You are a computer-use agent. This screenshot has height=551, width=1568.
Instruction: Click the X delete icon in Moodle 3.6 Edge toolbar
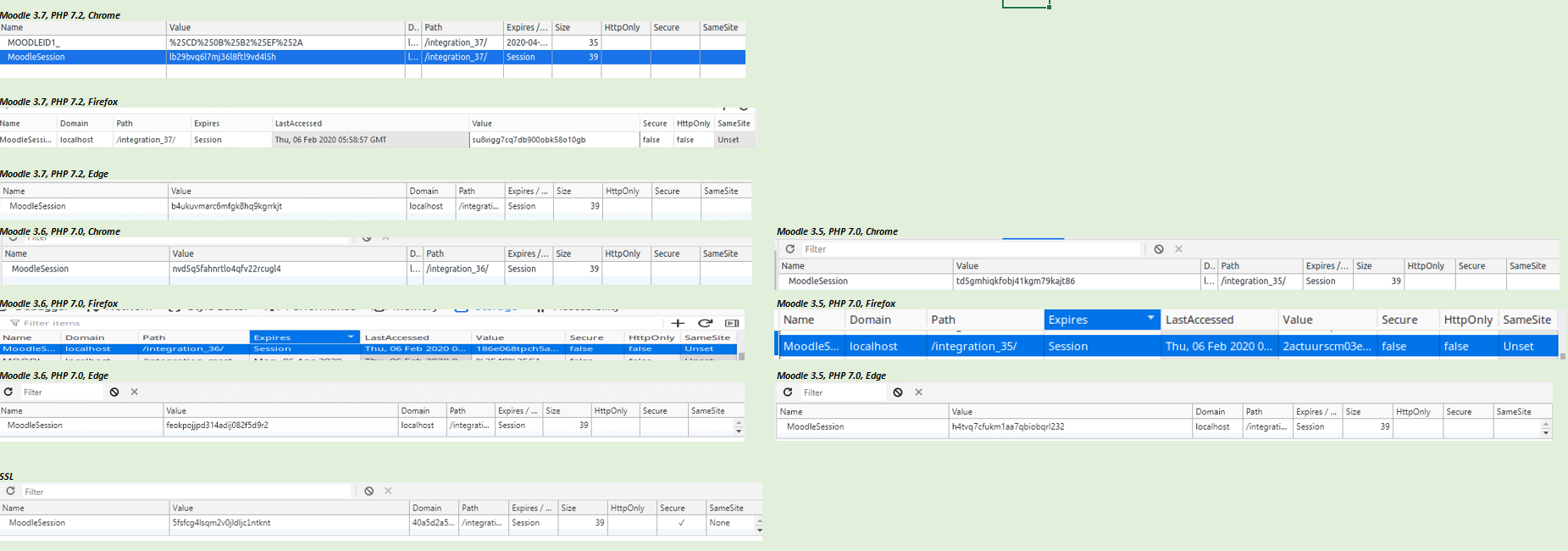[135, 392]
